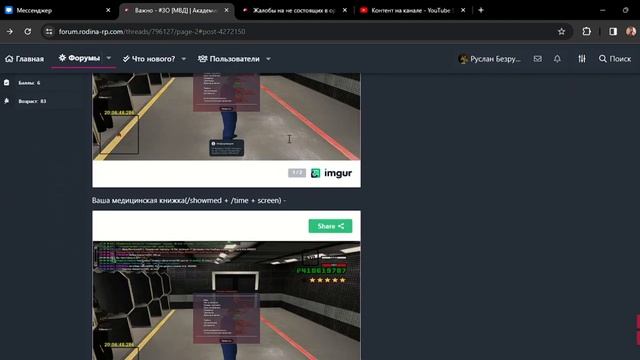The image size is (640, 360).
Task: Open the Форумы navigation item
Action: point(79,58)
